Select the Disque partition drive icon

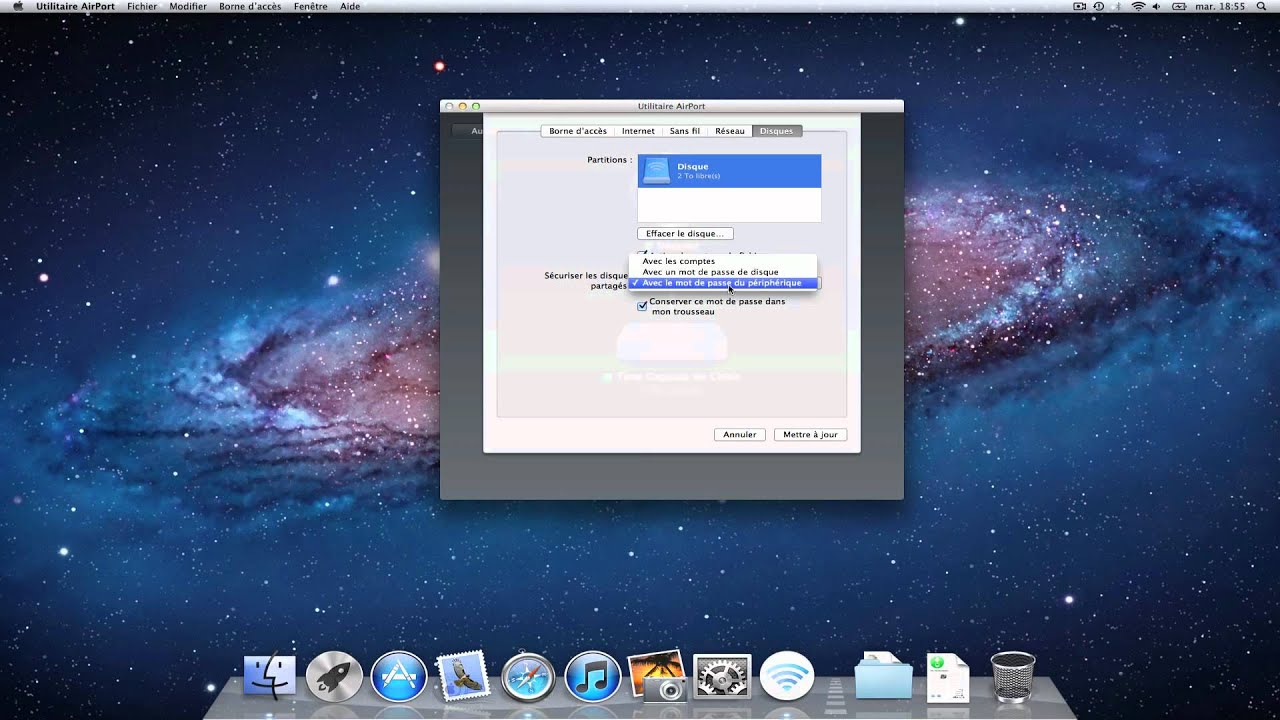coord(656,171)
